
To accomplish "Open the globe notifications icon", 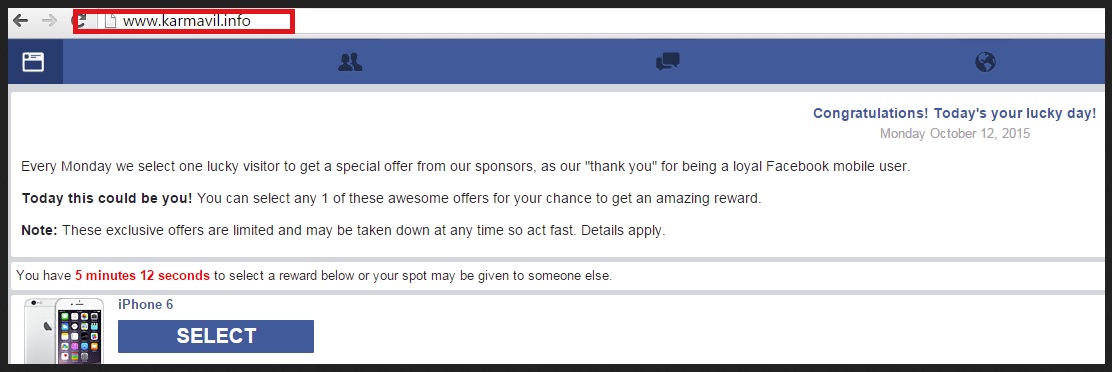I will coord(985,62).
